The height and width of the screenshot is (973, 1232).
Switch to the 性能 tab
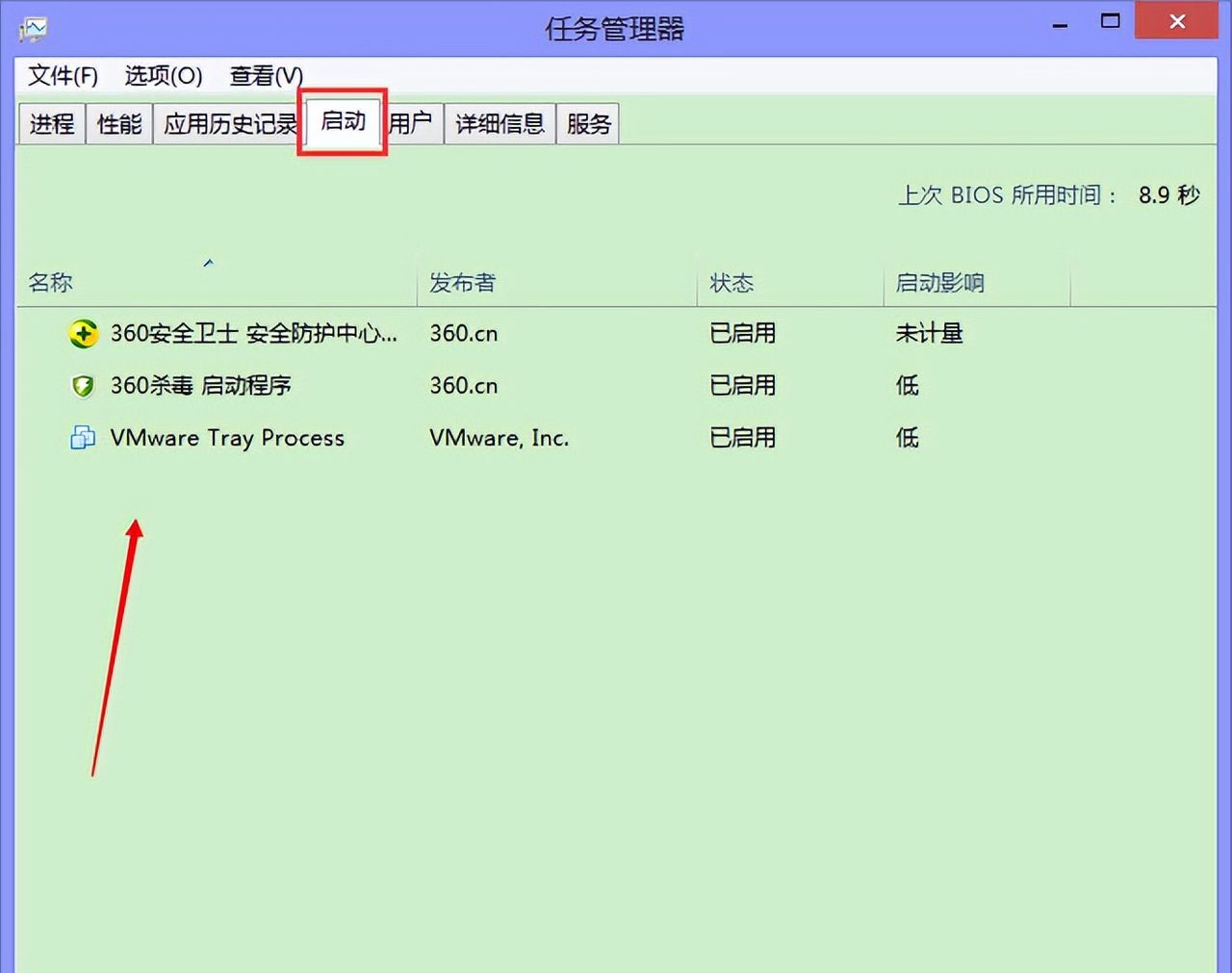point(118,123)
